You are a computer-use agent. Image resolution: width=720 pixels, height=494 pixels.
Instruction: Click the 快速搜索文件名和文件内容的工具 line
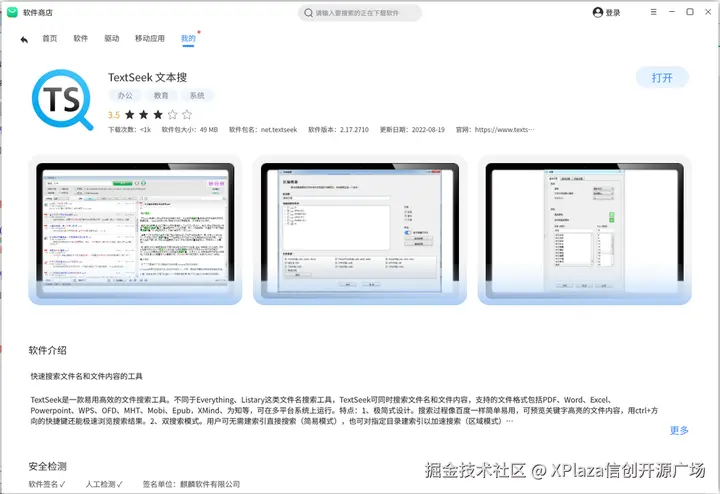(86, 376)
